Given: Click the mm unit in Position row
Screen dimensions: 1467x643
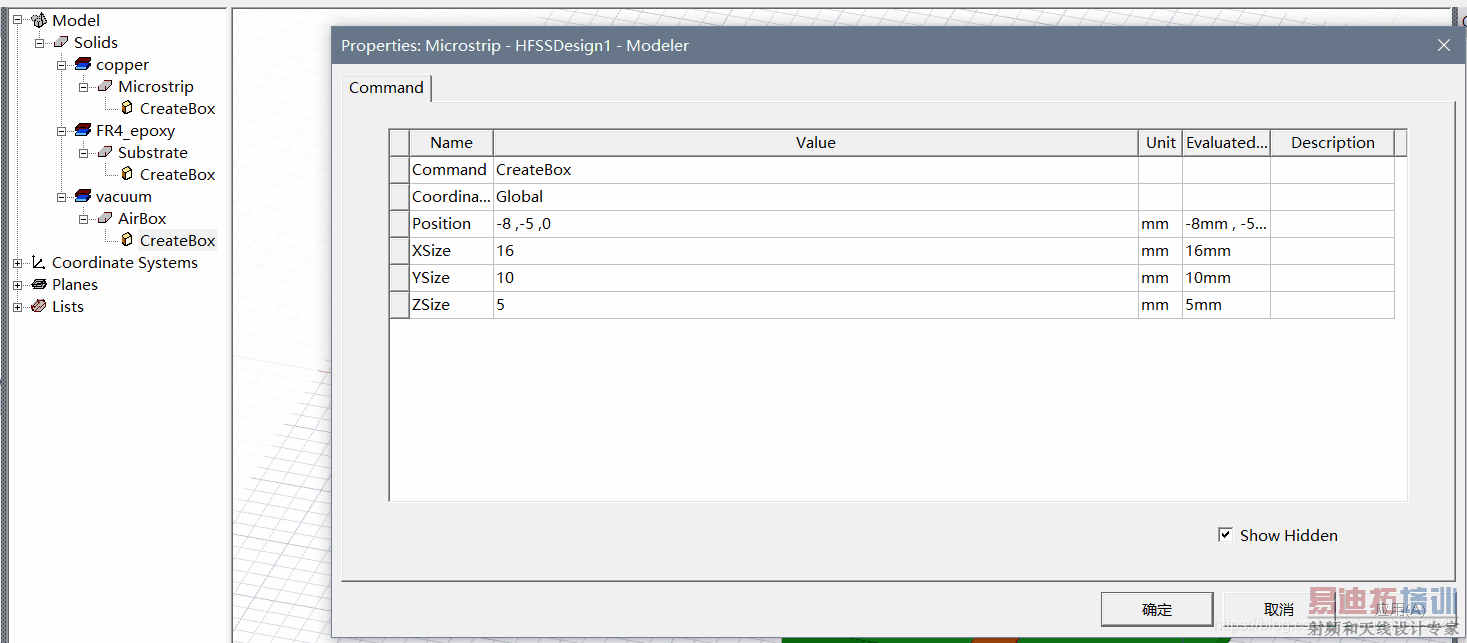Looking at the screenshot, I should (x=1160, y=224).
